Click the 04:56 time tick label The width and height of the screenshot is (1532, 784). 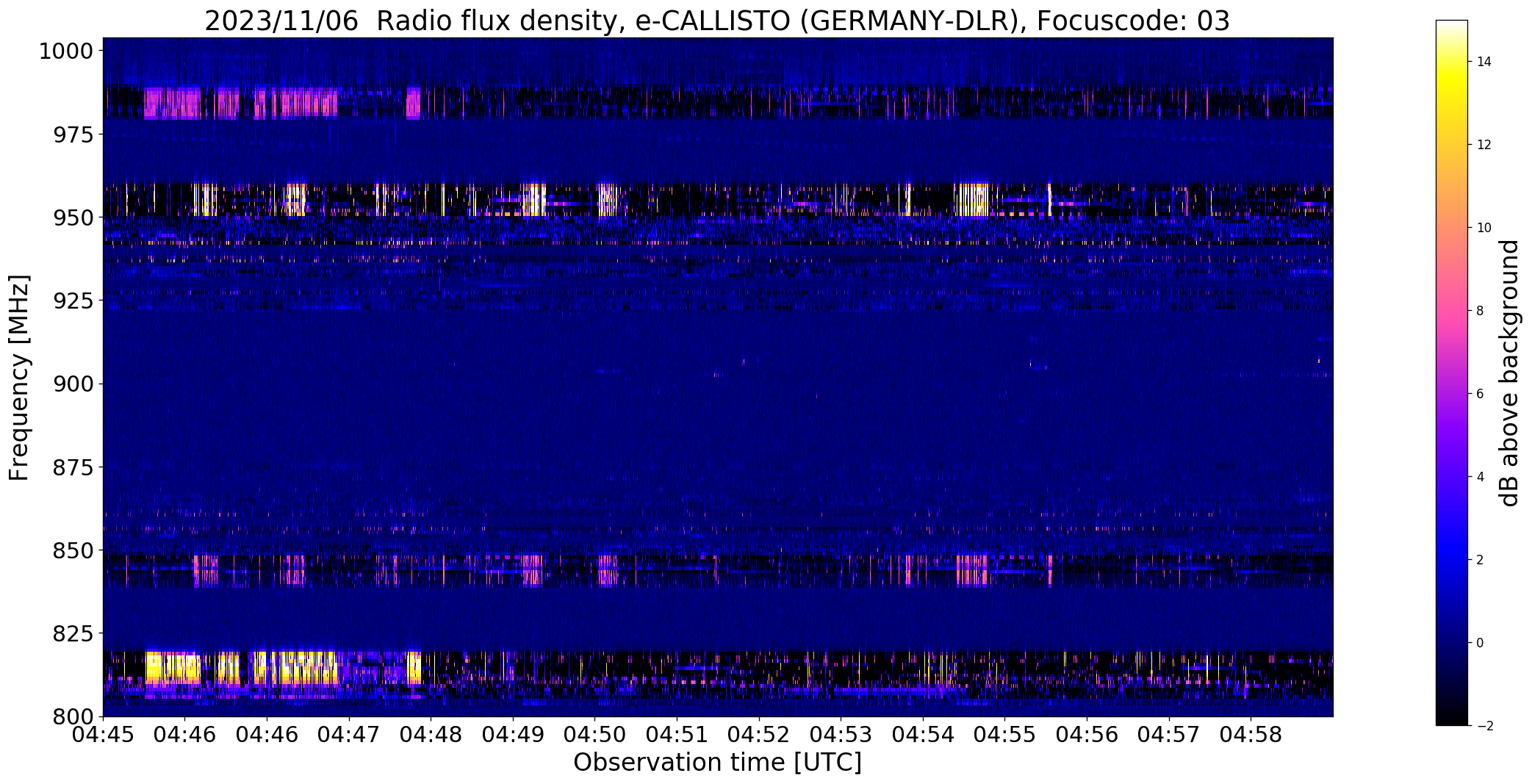click(x=1087, y=736)
